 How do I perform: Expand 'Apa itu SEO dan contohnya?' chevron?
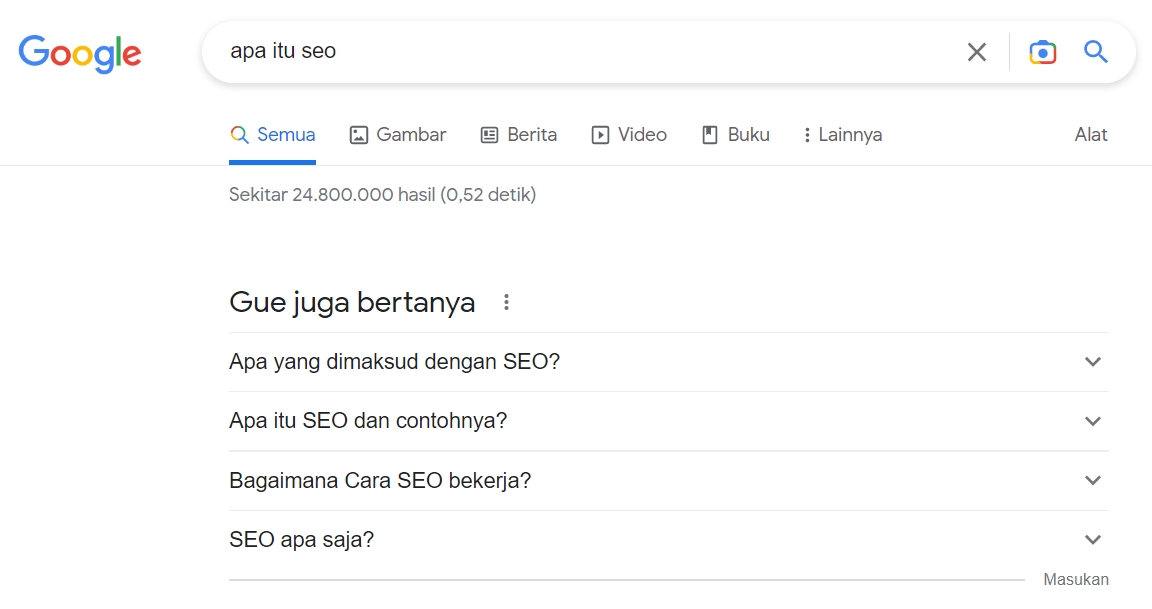tap(1092, 421)
